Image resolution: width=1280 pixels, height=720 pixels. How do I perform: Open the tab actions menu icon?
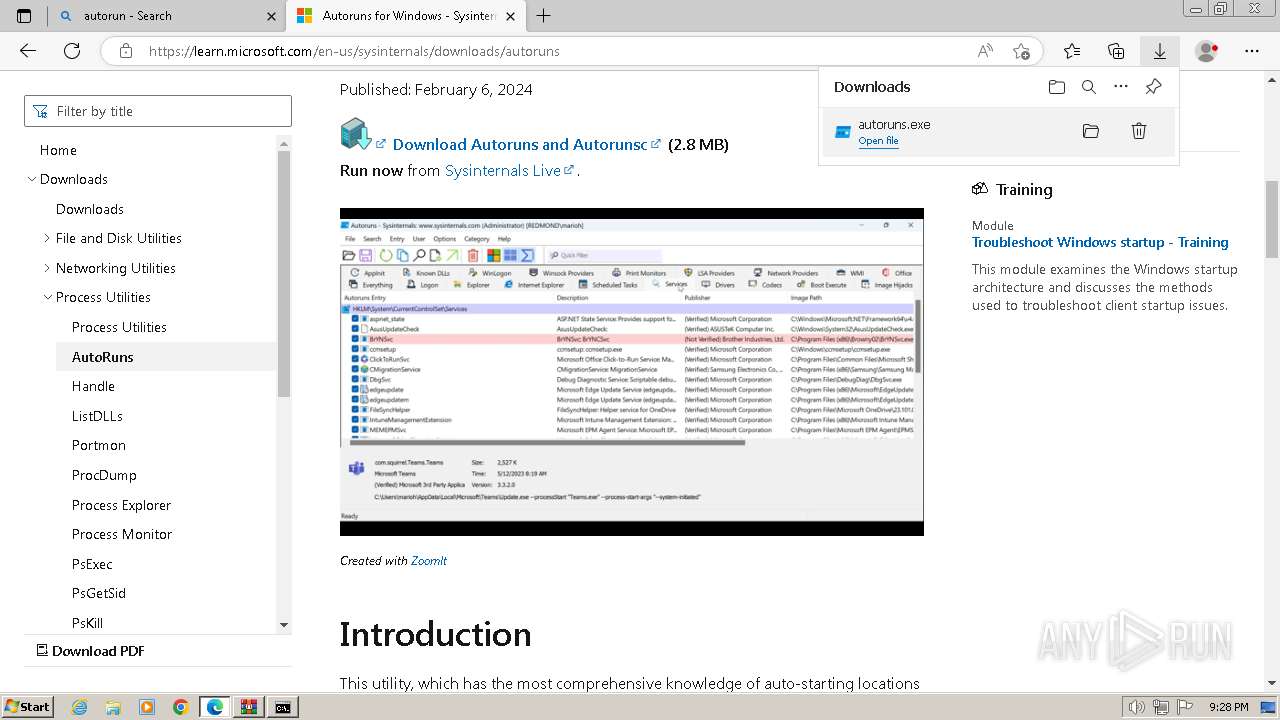pyautogui.click(x=24, y=16)
